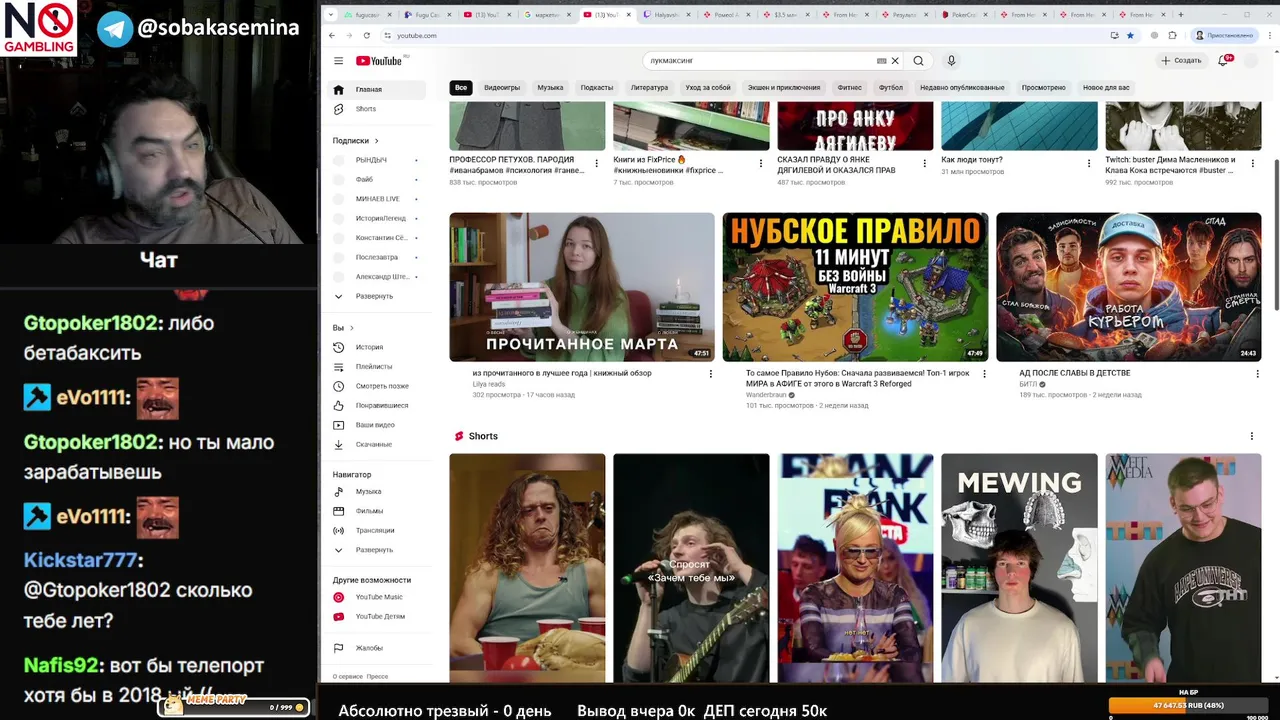Open YouTube Kids under other features

click(378, 617)
